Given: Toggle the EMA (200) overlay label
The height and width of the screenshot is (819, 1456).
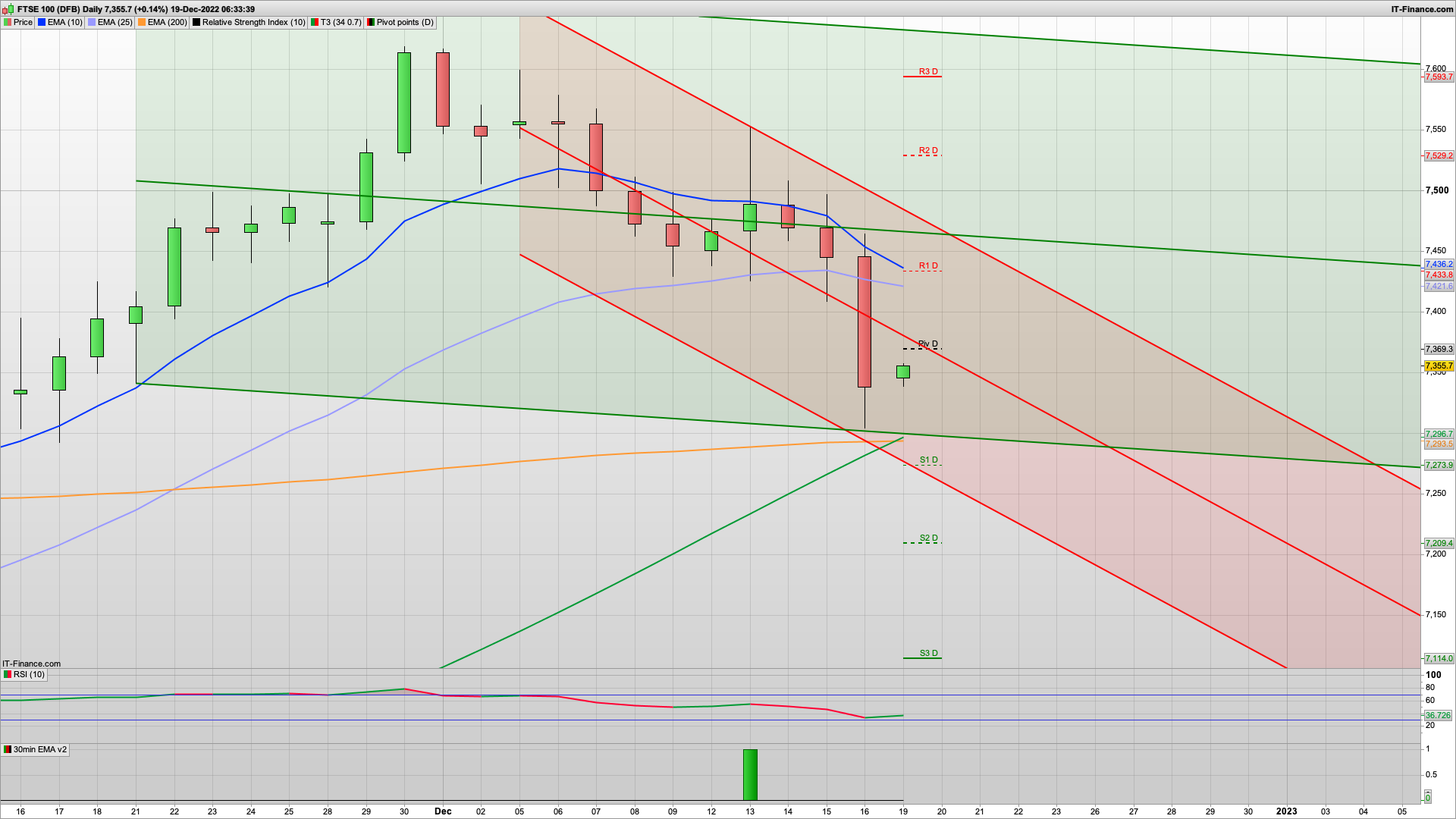Looking at the screenshot, I should click(168, 22).
